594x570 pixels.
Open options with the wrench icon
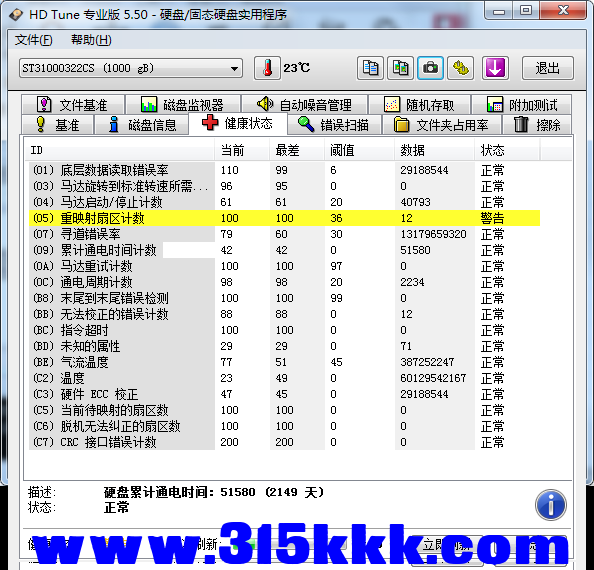click(461, 68)
